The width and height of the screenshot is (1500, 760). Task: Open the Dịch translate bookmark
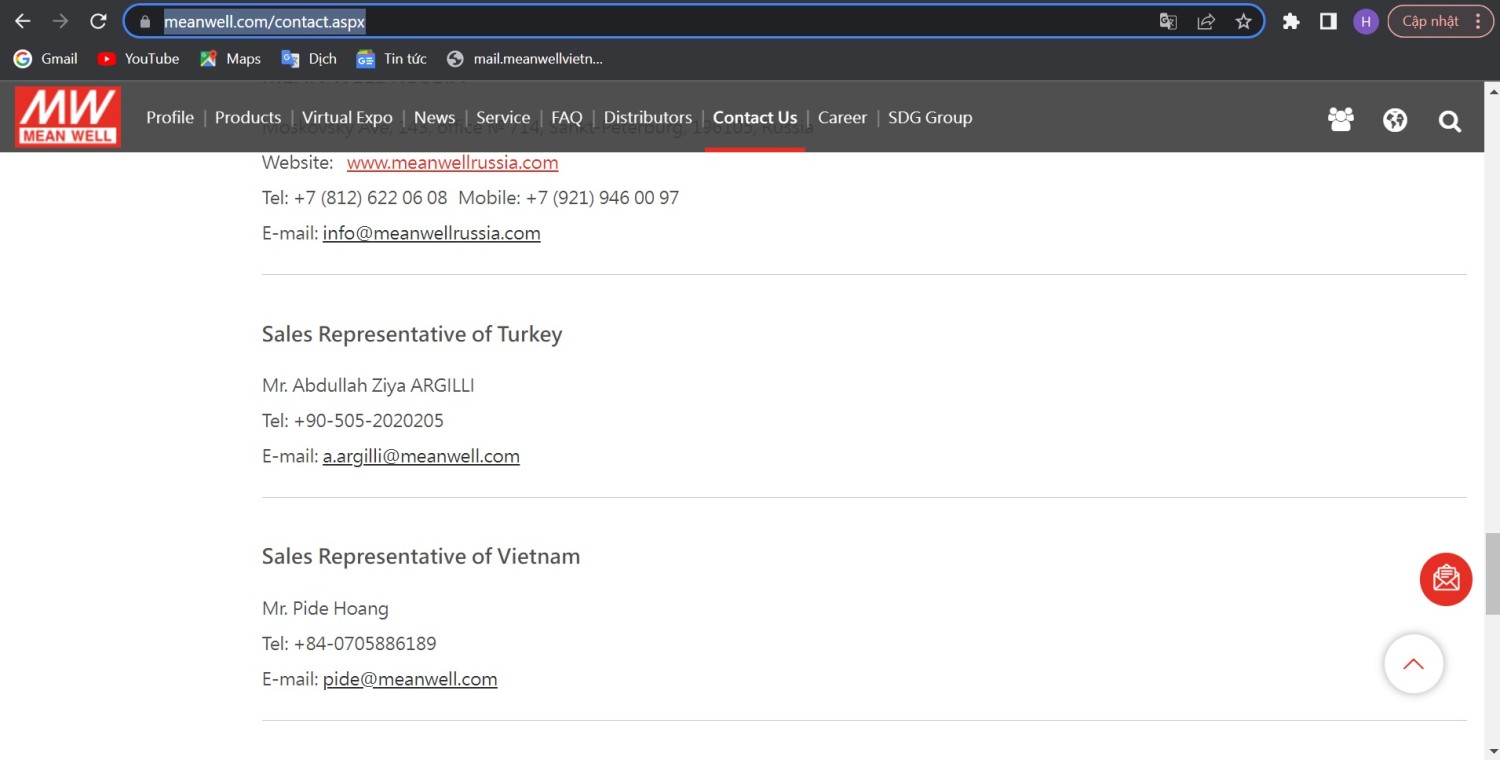point(309,59)
